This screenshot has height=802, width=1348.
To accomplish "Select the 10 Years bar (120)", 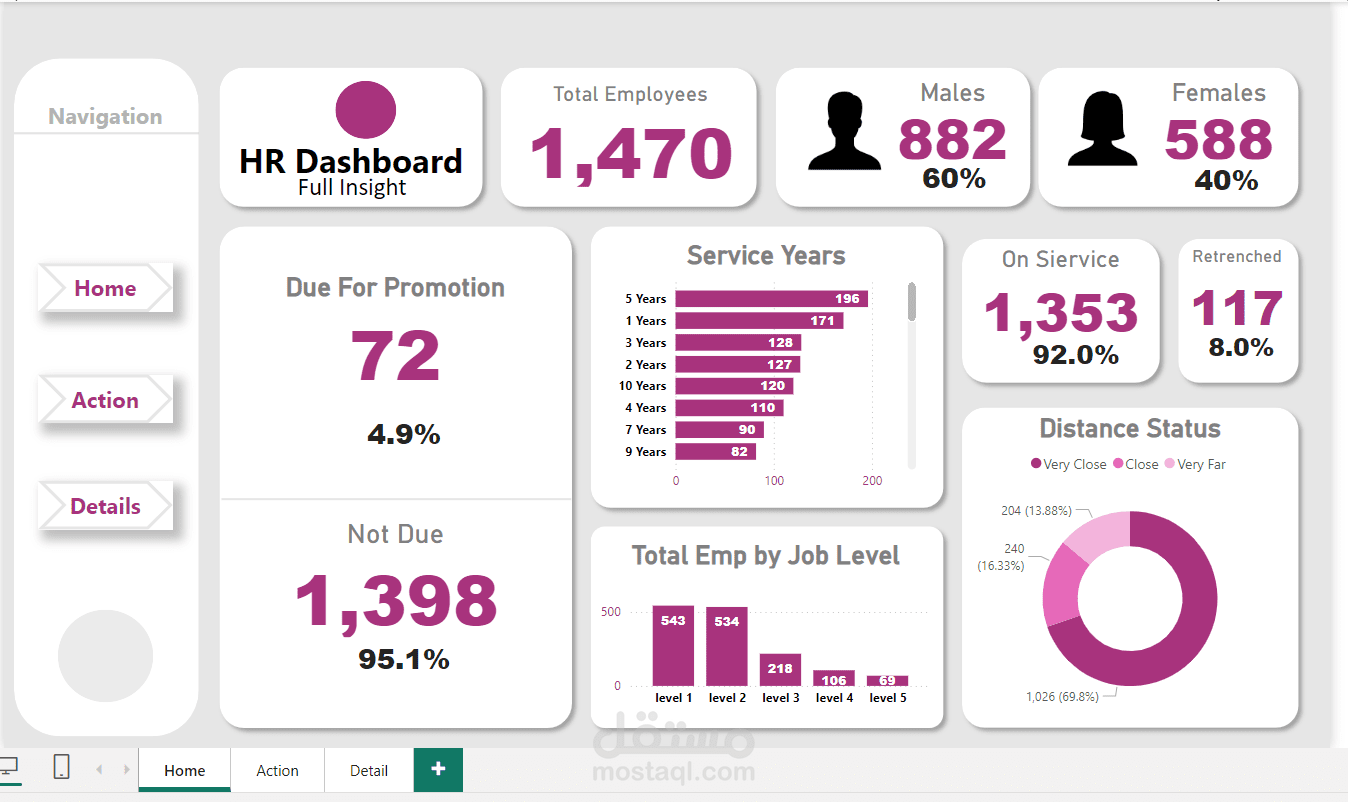I will point(734,386).
